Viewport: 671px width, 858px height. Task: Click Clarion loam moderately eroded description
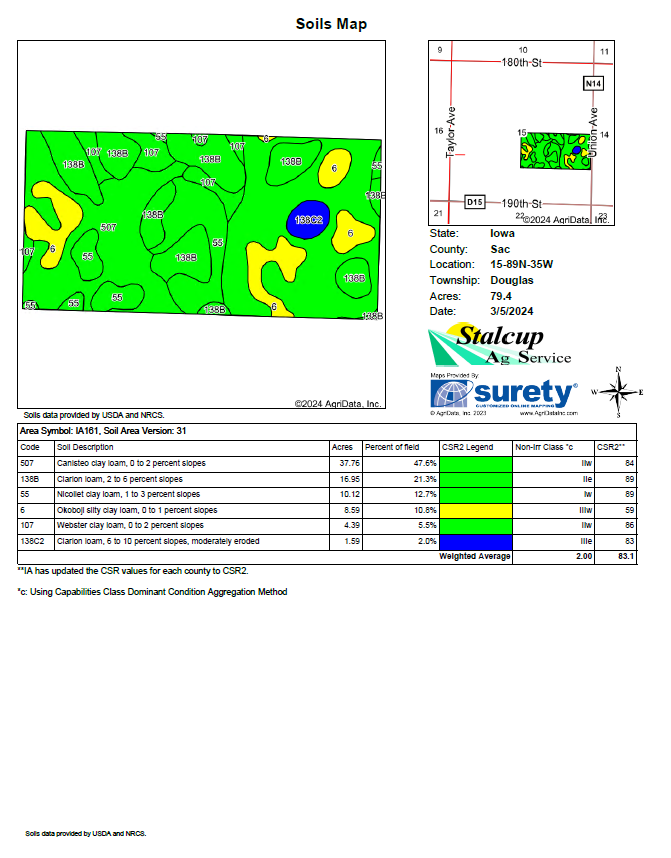(x=158, y=542)
